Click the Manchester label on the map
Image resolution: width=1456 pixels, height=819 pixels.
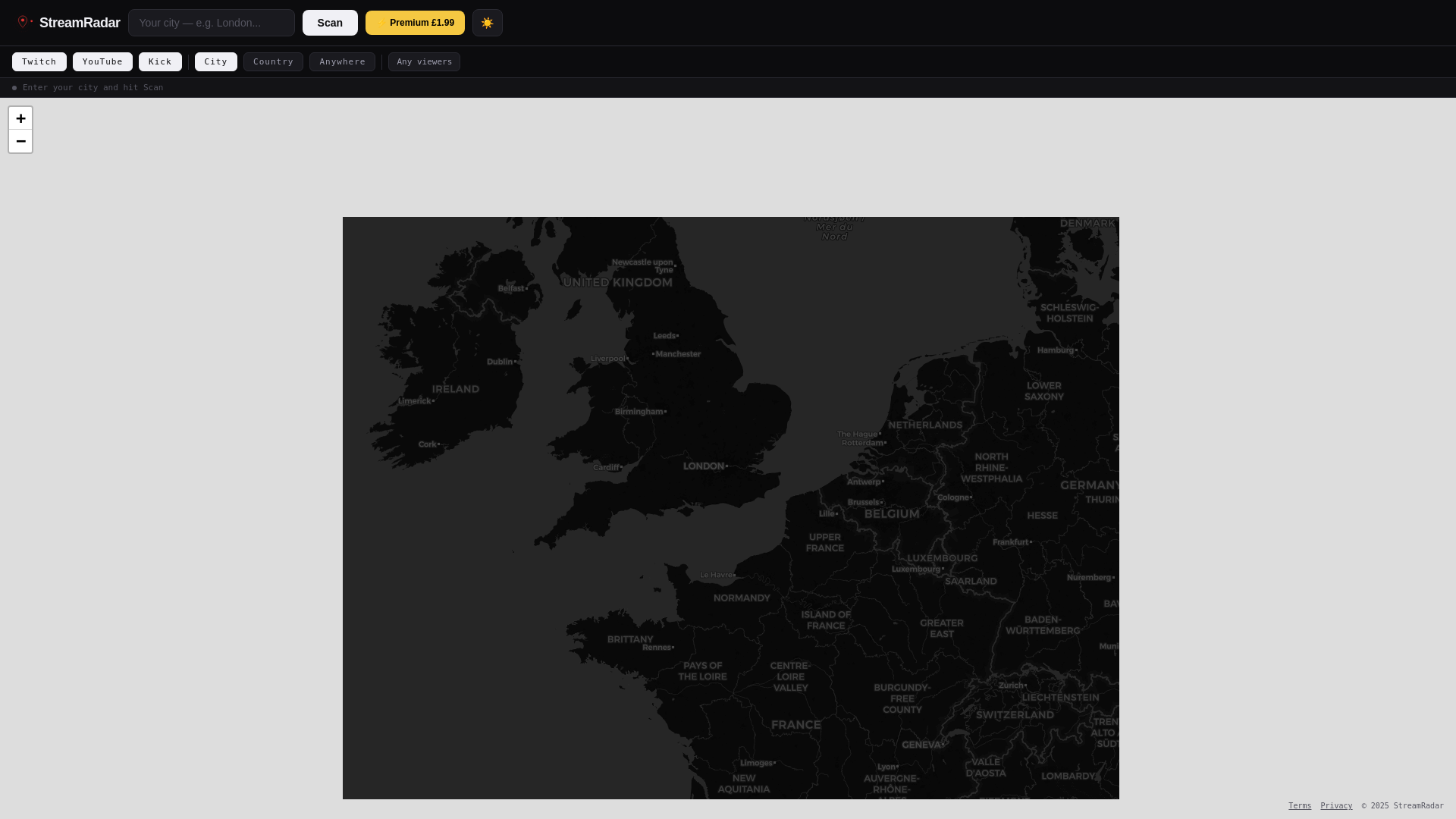click(678, 354)
